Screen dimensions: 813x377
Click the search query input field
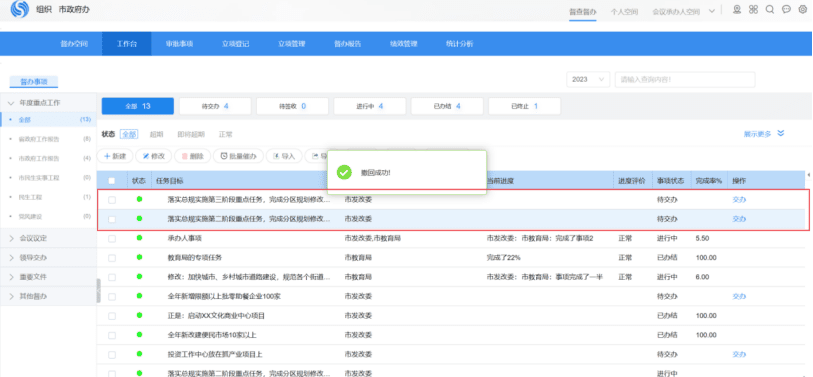click(x=685, y=79)
